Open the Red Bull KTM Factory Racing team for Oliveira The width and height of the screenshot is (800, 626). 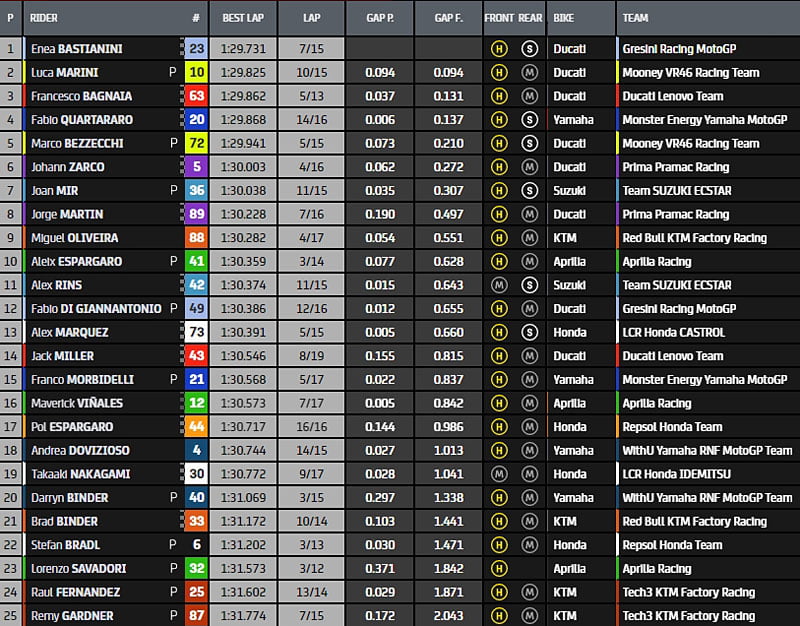pyautogui.click(x=694, y=238)
